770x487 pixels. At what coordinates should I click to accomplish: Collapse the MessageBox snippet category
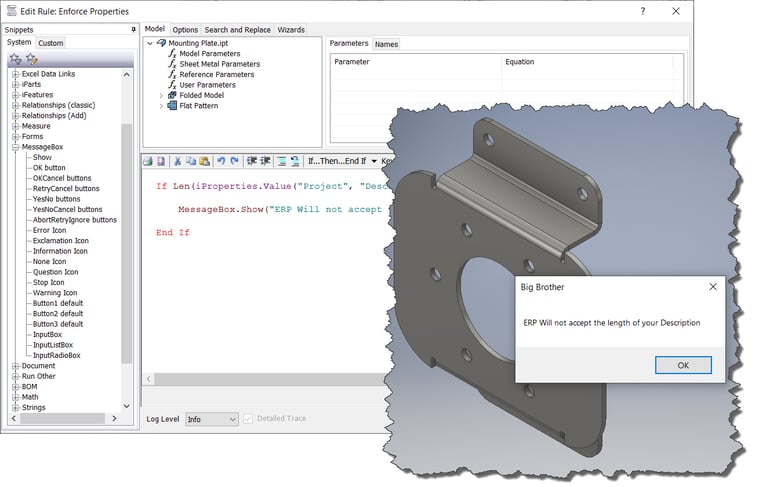(x=15, y=147)
